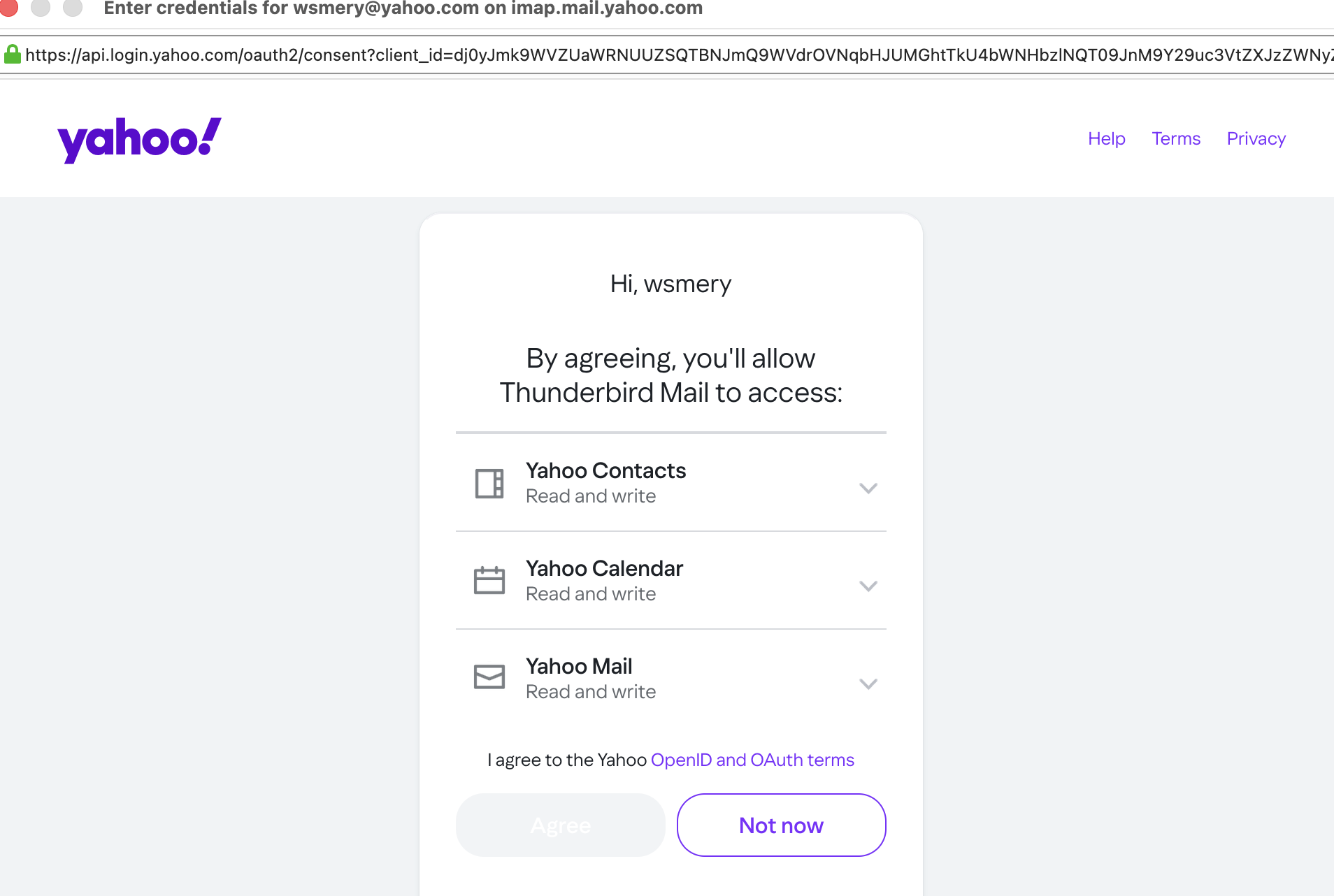Click the Yahoo Calendar icon
The width and height of the screenshot is (1334, 896).
489,581
